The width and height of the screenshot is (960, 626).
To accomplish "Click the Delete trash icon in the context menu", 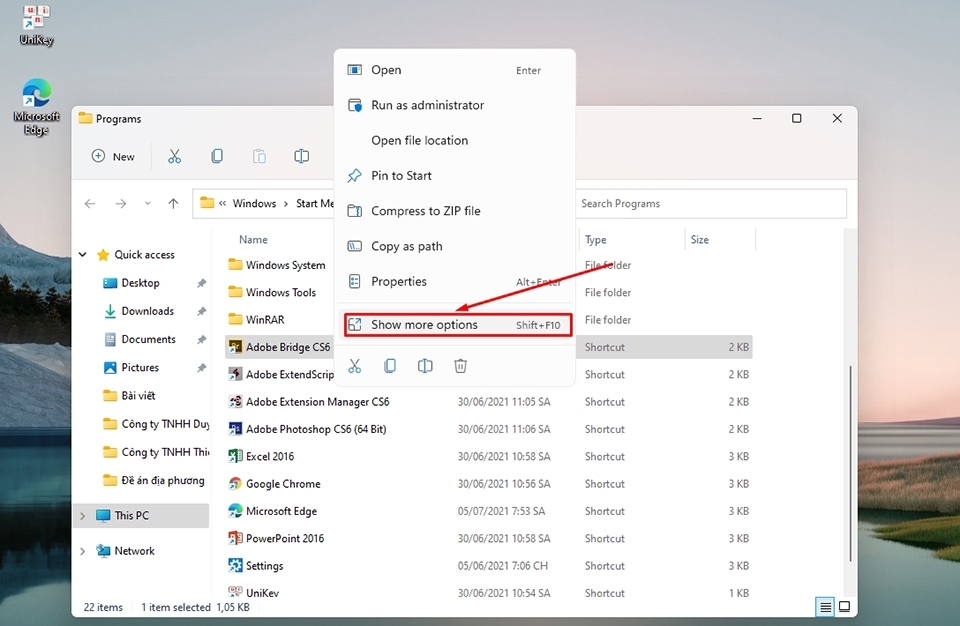I will pos(460,366).
